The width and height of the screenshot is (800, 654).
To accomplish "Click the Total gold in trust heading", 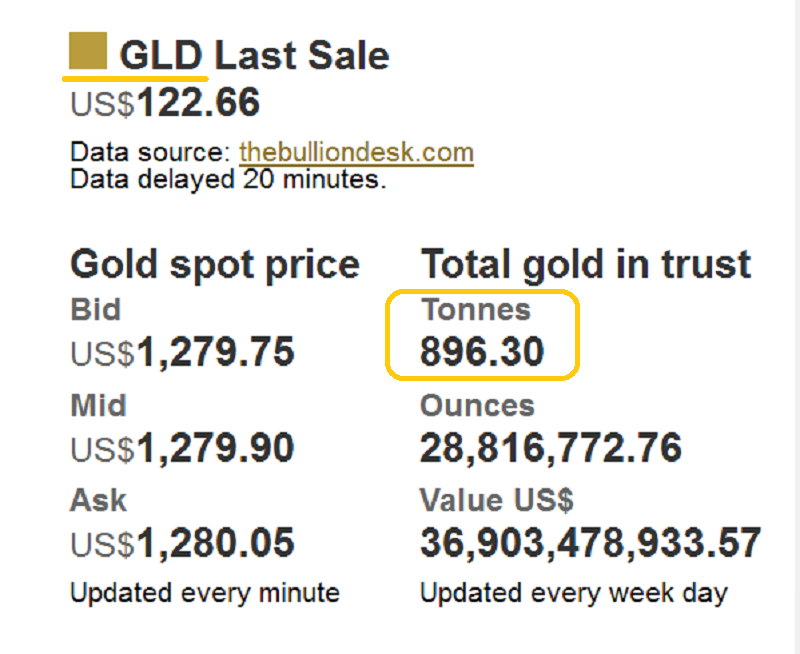I will coord(585,264).
